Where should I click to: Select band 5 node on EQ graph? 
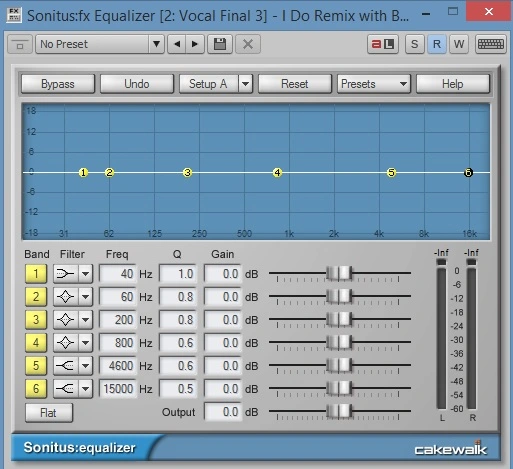[391, 173]
